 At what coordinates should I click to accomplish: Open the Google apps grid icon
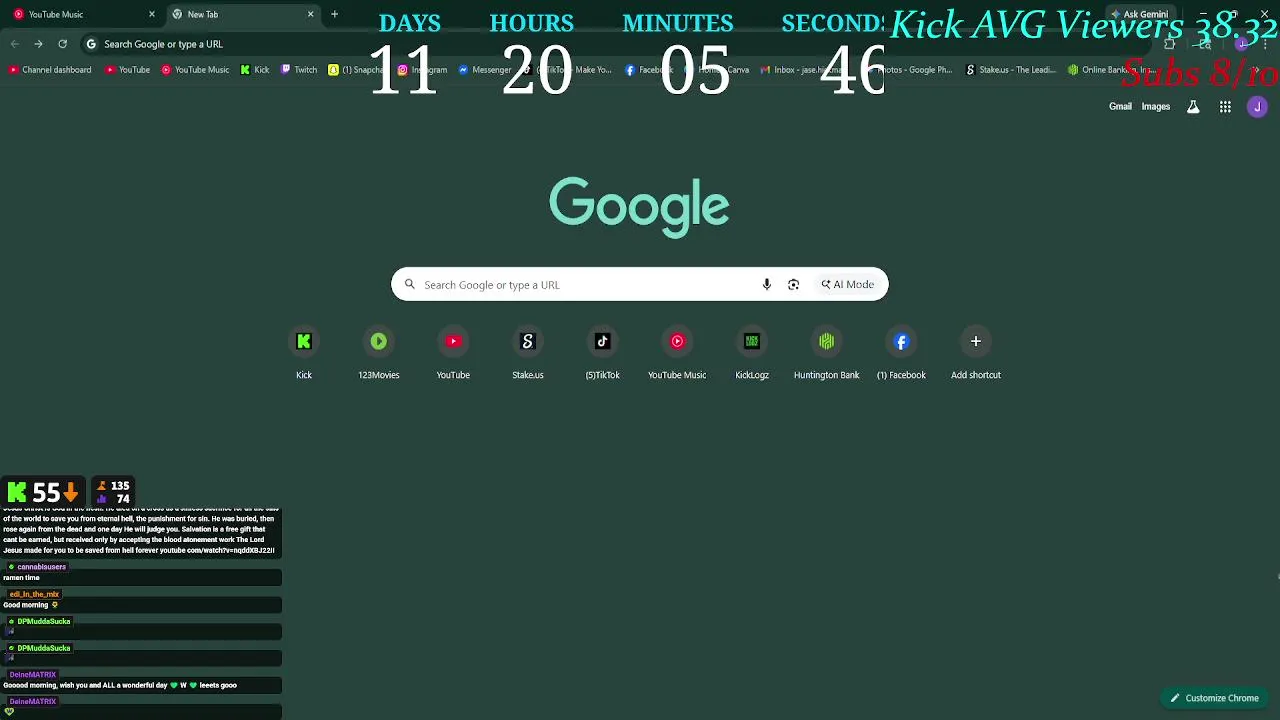1225,107
